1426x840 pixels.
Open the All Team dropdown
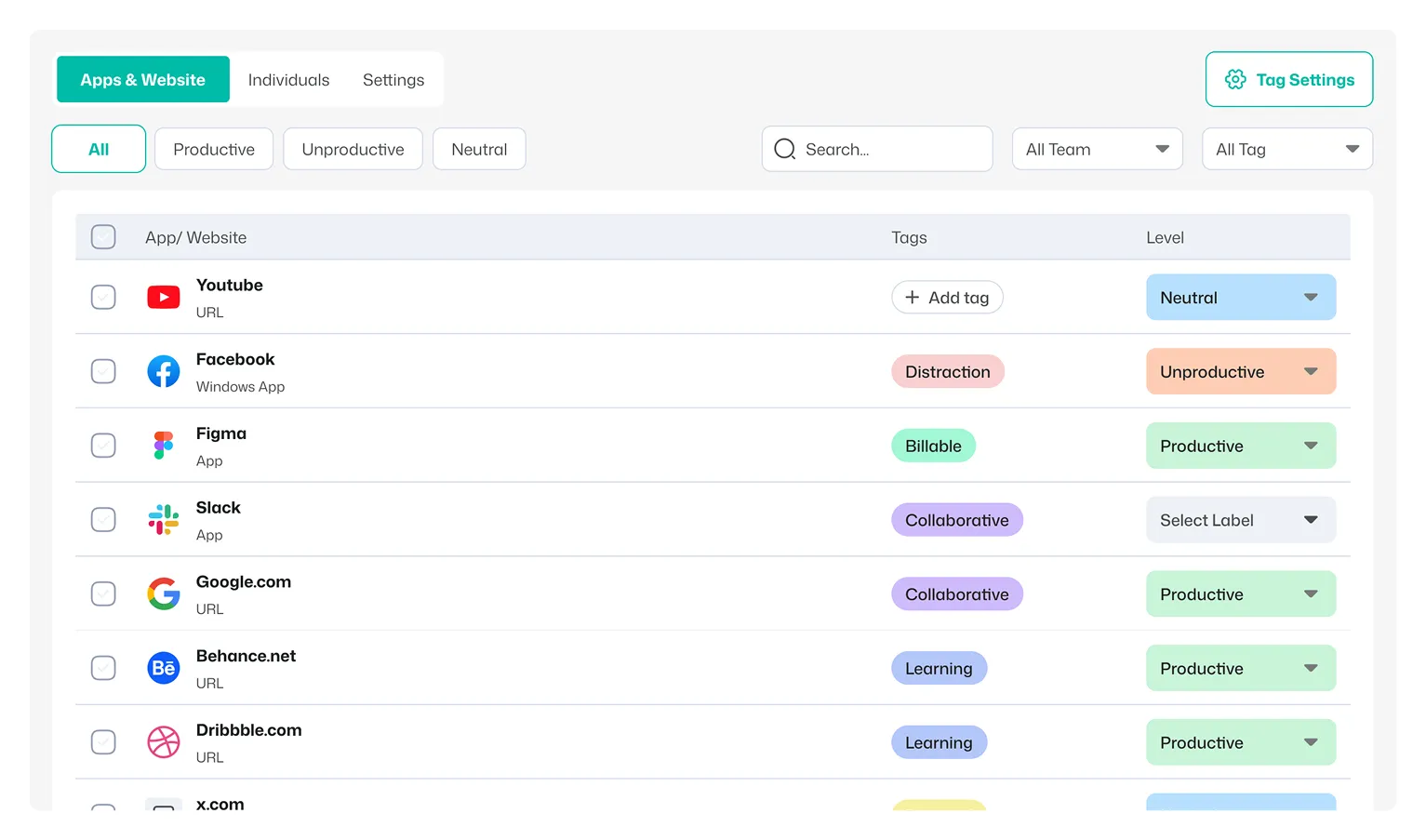1098,149
